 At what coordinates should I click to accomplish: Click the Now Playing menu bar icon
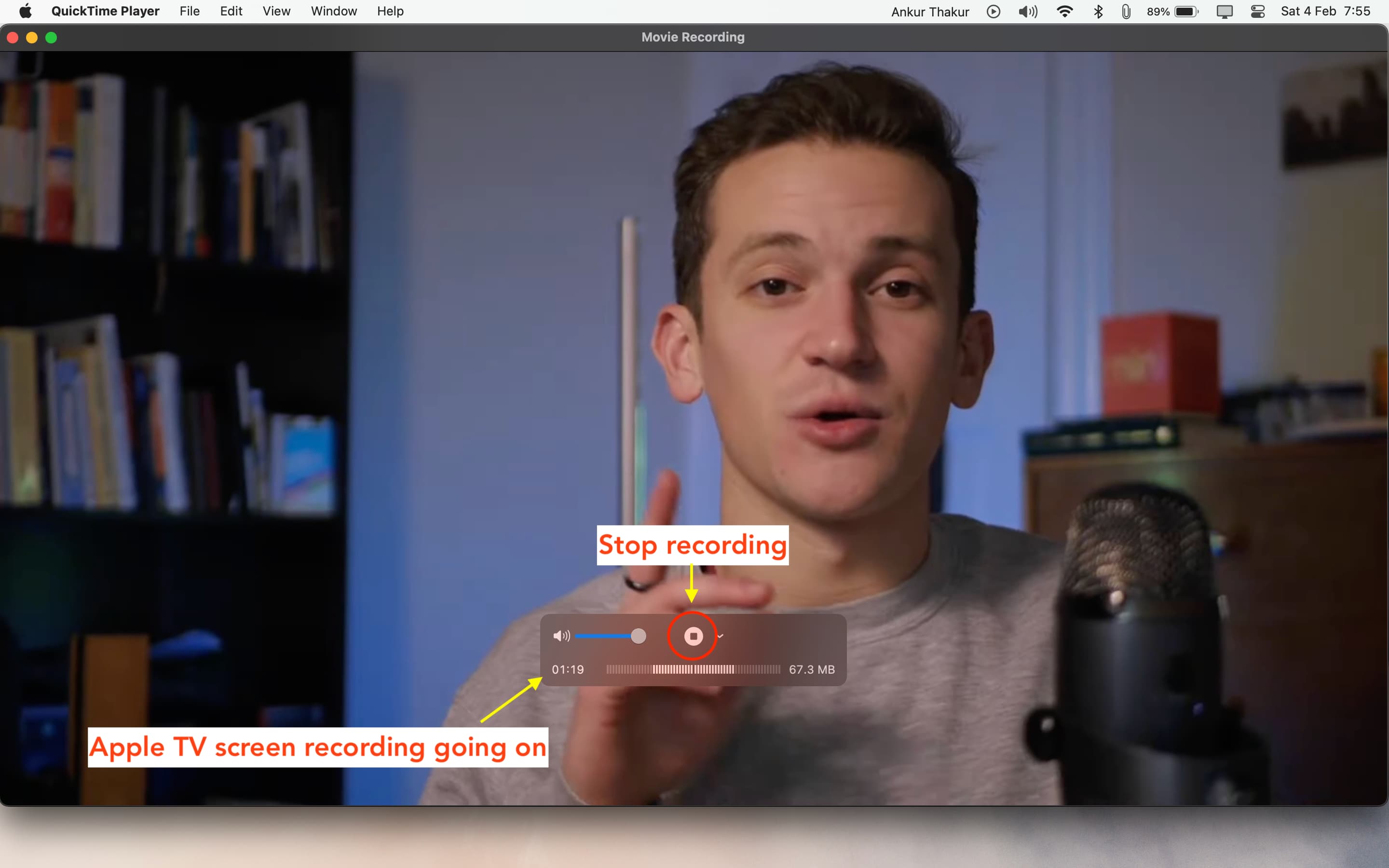coord(993,12)
